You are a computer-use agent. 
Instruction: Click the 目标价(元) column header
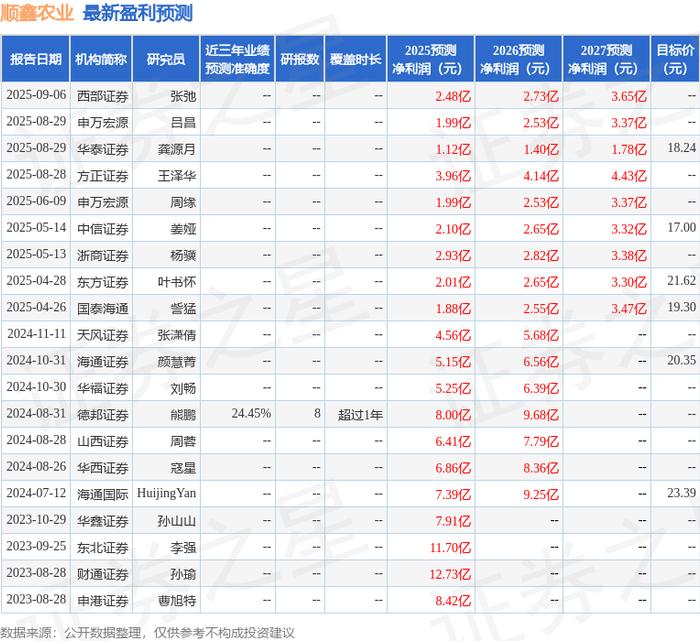click(x=675, y=59)
